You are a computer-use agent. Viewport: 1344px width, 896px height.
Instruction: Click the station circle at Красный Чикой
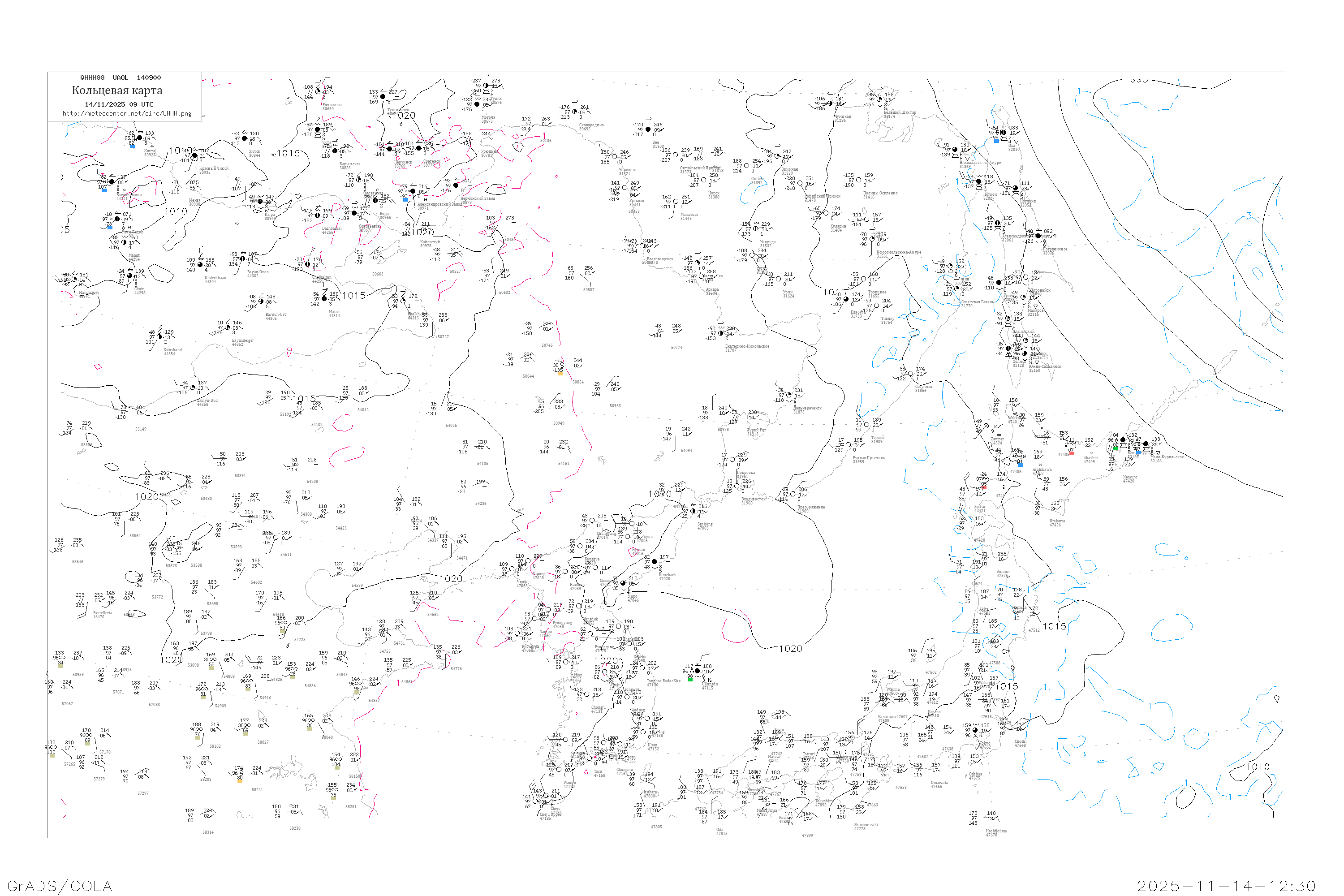click(195, 155)
